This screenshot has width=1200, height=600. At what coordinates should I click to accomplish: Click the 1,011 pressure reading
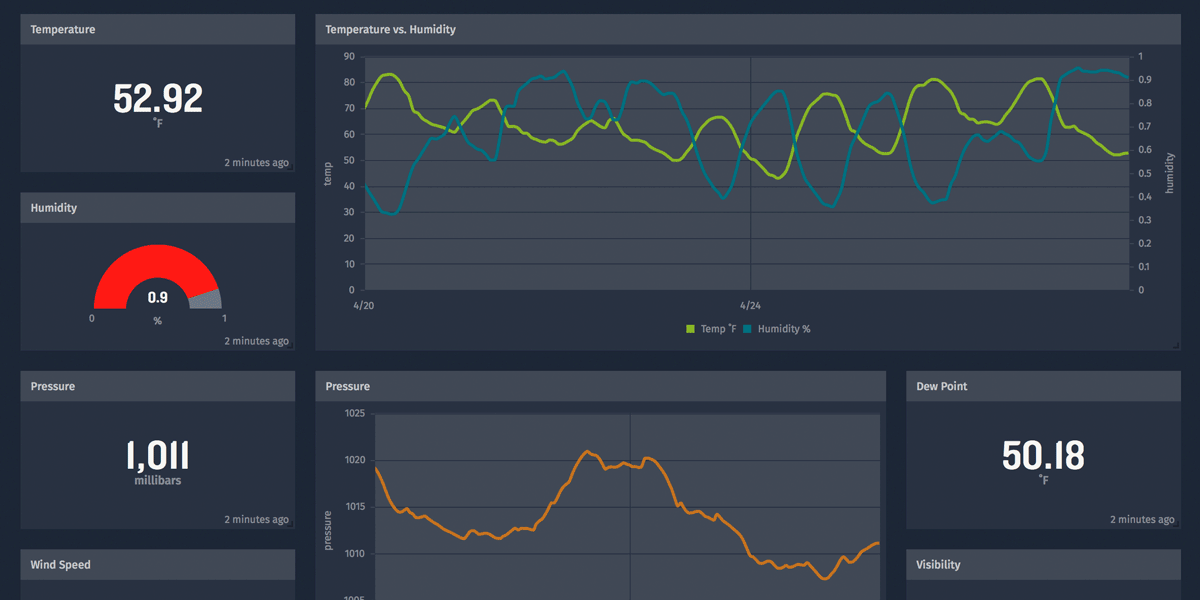click(x=158, y=456)
